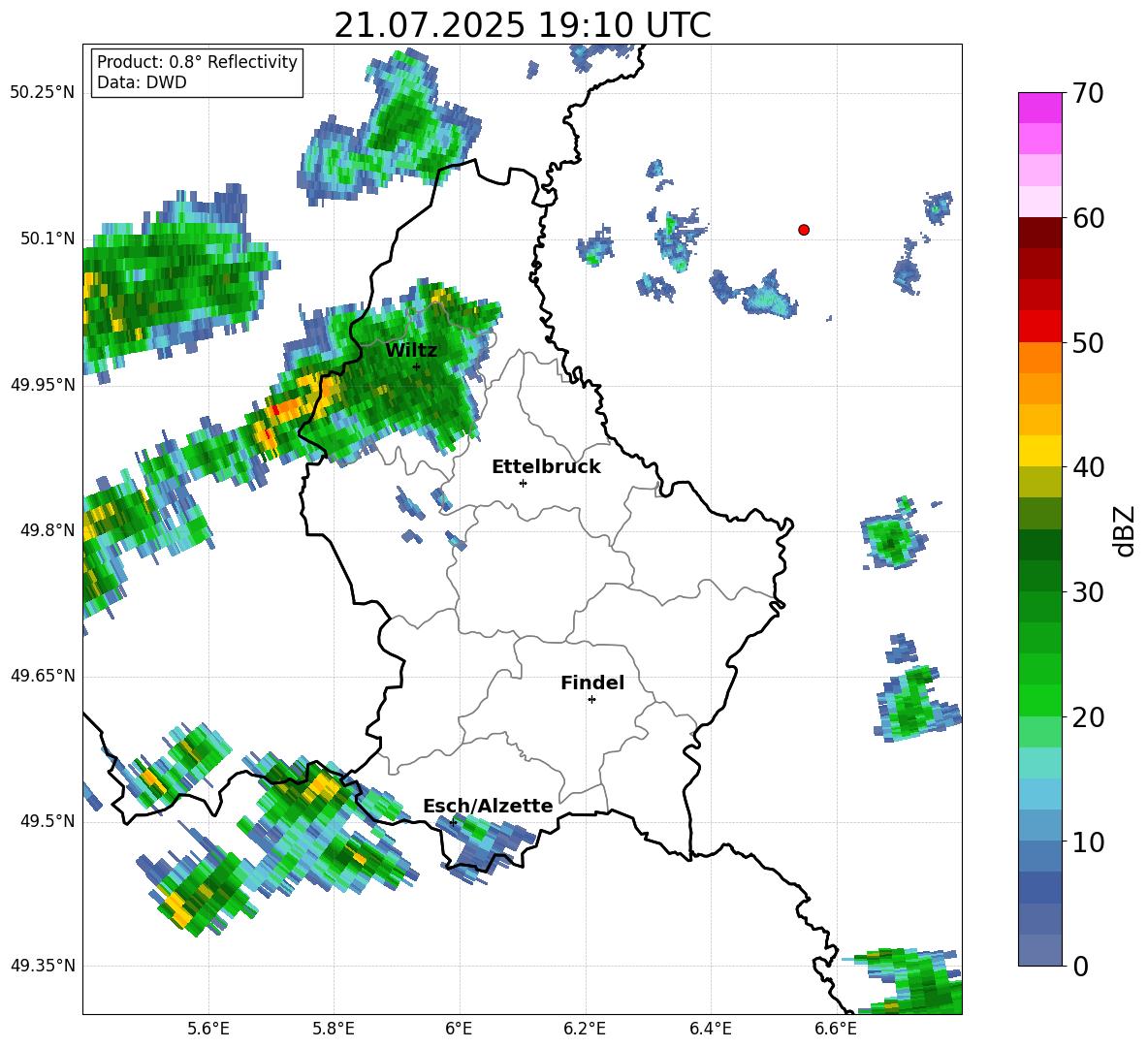Pick the yellow colorbar segment above 40
The width and height of the screenshot is (1148, 1048).
click(x=1039, y=452)
